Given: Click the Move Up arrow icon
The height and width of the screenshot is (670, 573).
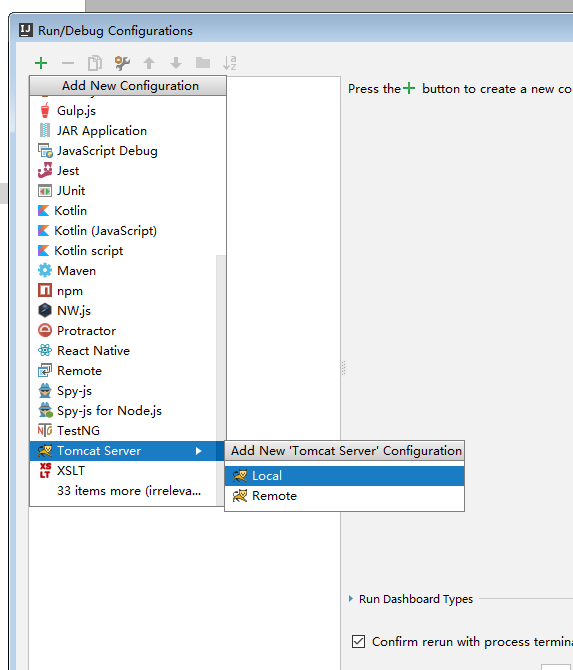Looking at the screenshot, I should click(x=149, y=63).
